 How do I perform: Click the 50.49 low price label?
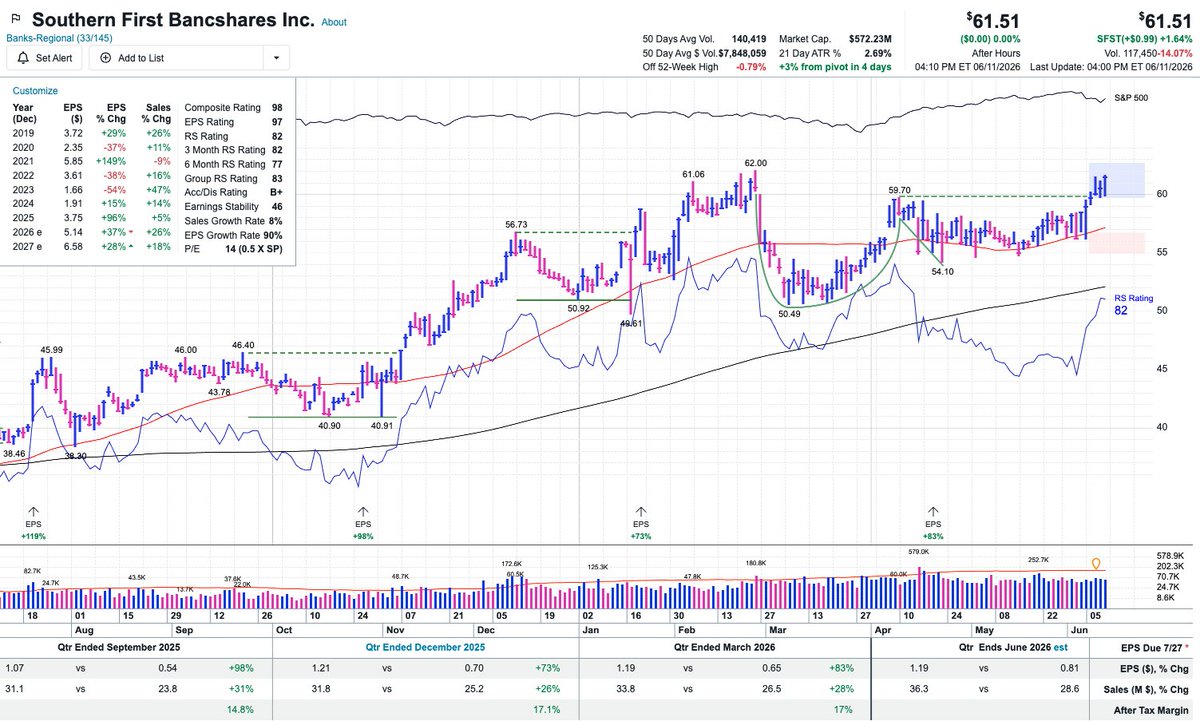tap(791, 314)
